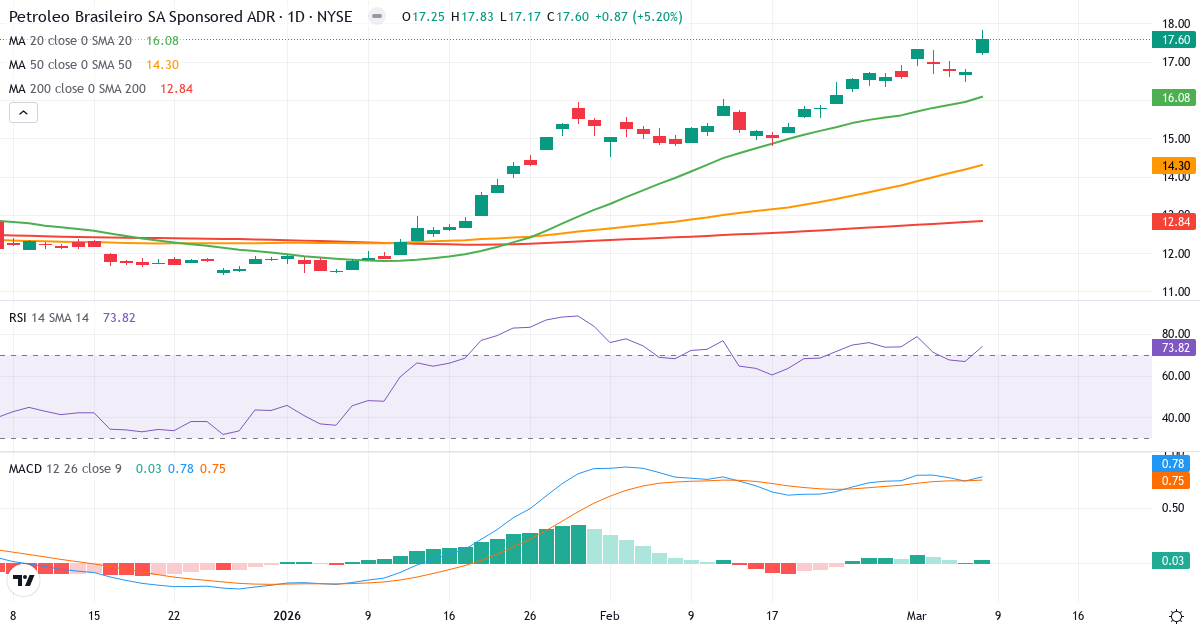Select the orange 14.30 price level marker
The image size is (1200, 630).
click(1172, 166)
